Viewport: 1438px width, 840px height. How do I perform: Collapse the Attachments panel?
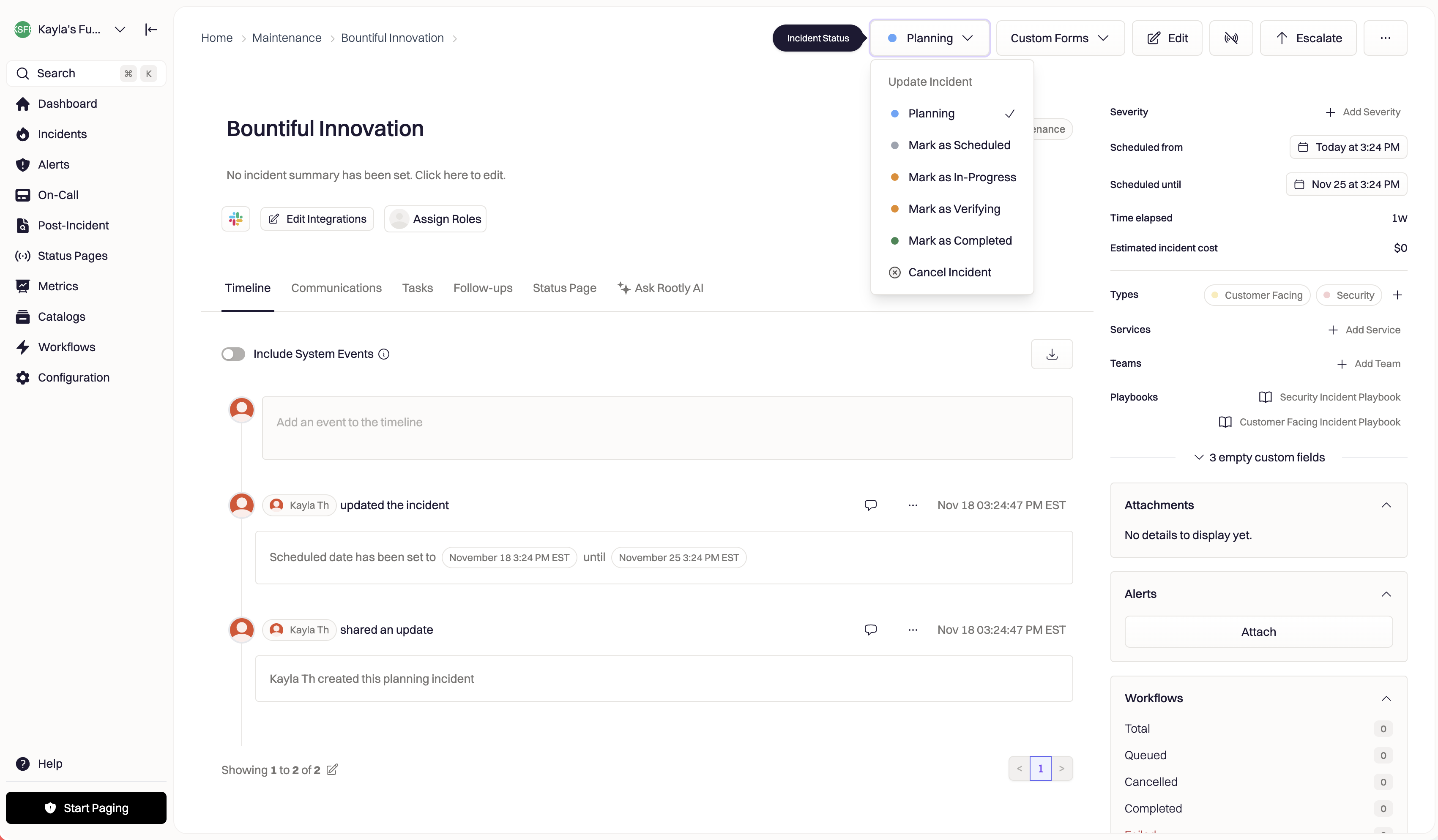[x=1386, y=505]
